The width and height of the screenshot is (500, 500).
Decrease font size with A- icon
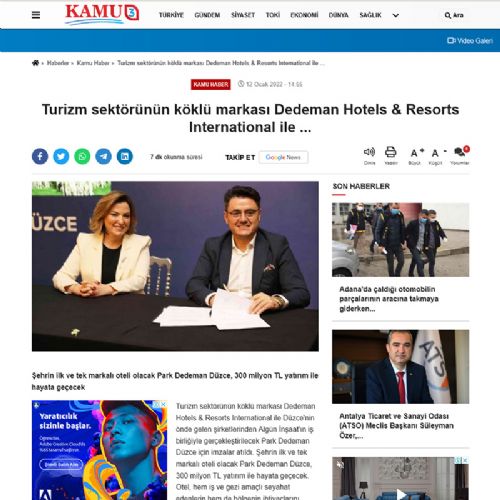[436, 156]
